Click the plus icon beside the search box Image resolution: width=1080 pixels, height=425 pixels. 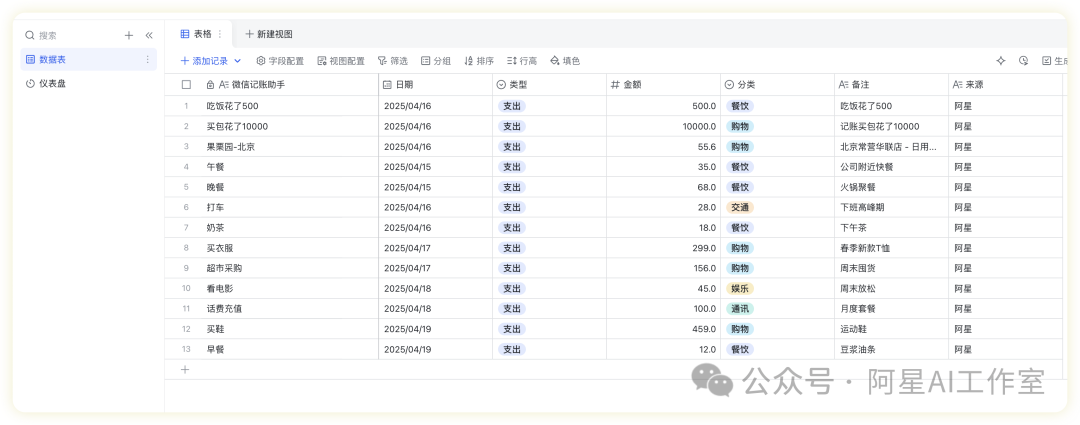coord(128,35)
